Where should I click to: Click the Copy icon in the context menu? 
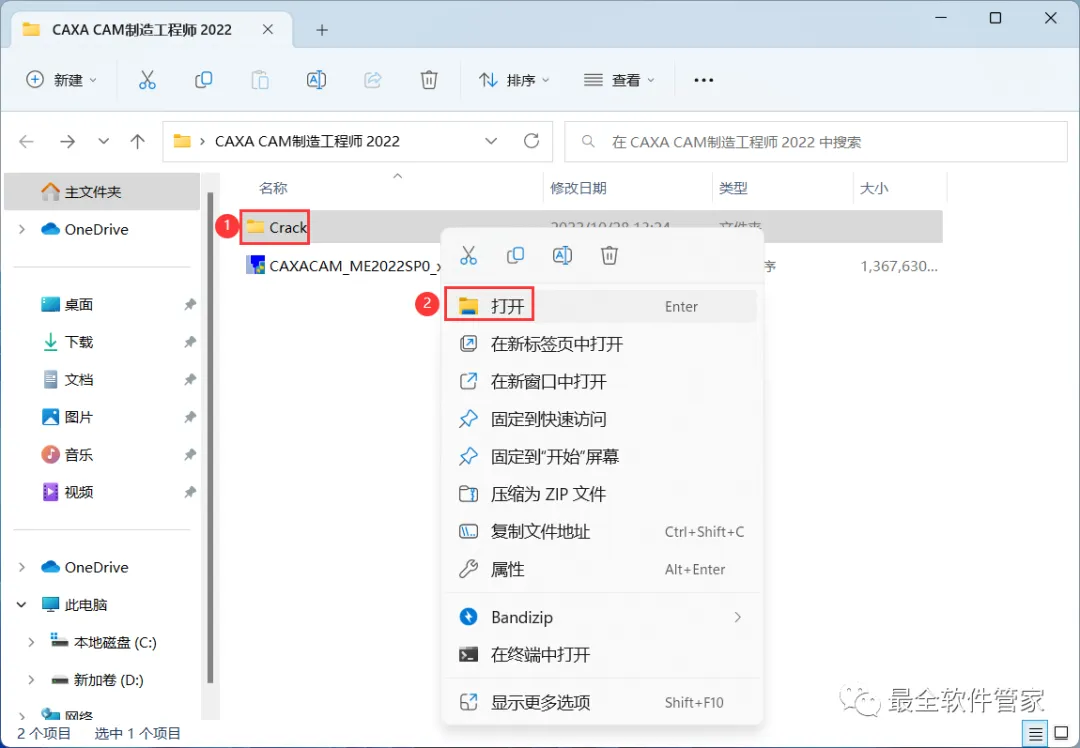(515, 256)
